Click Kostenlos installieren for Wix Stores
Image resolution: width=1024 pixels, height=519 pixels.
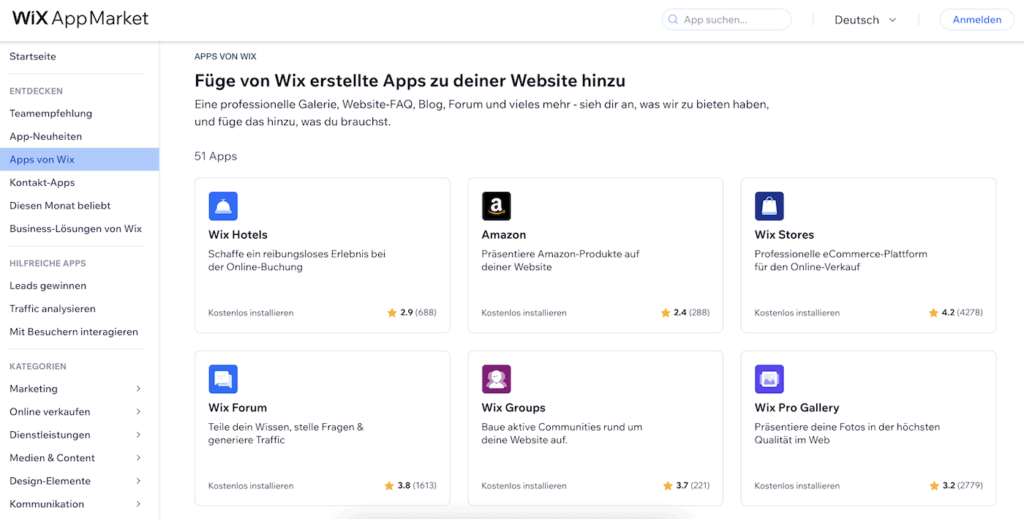[x=797, y=313]
